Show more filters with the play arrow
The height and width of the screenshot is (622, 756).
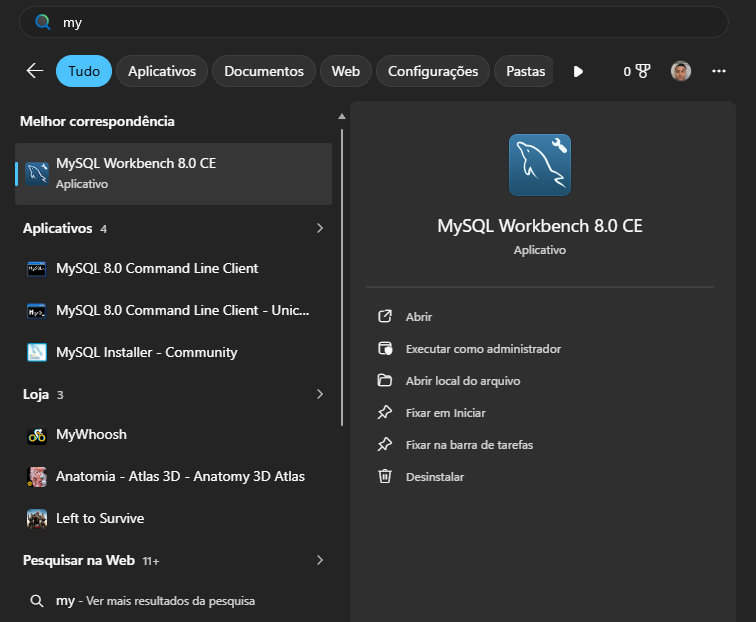pos(578,71)
